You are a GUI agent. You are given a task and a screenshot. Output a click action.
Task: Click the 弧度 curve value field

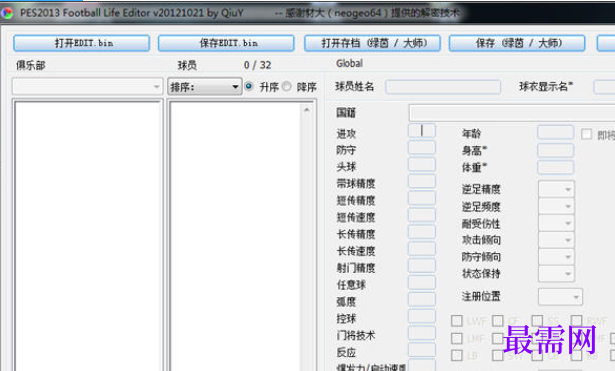422,299
